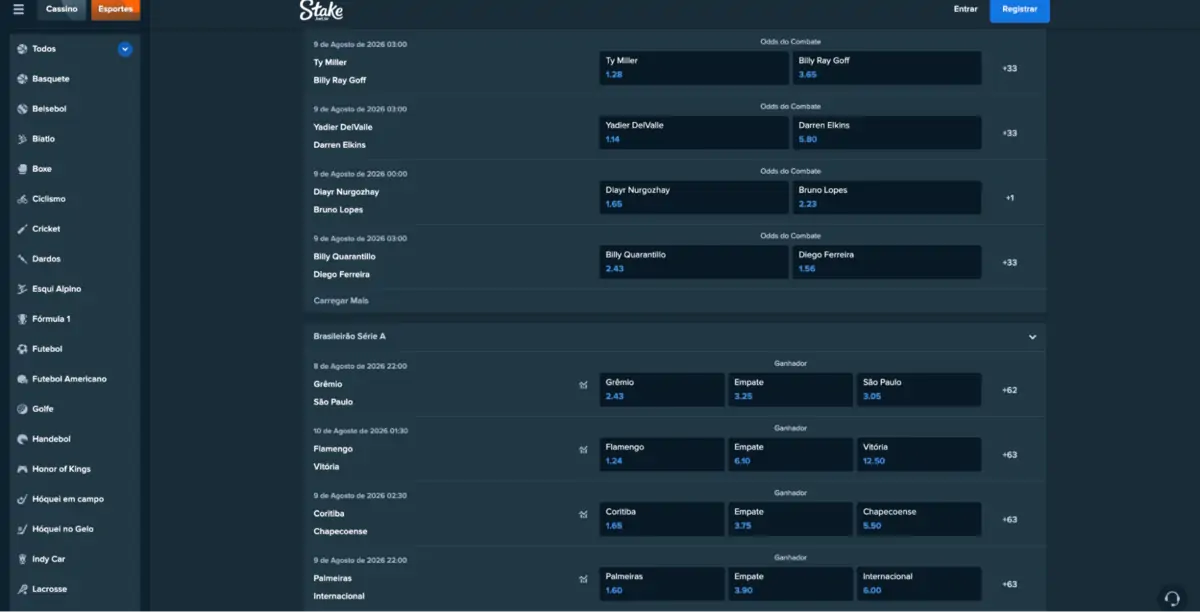Click the Honor of Kings icon
This screenshot has width=1200, height=612.
22,469
